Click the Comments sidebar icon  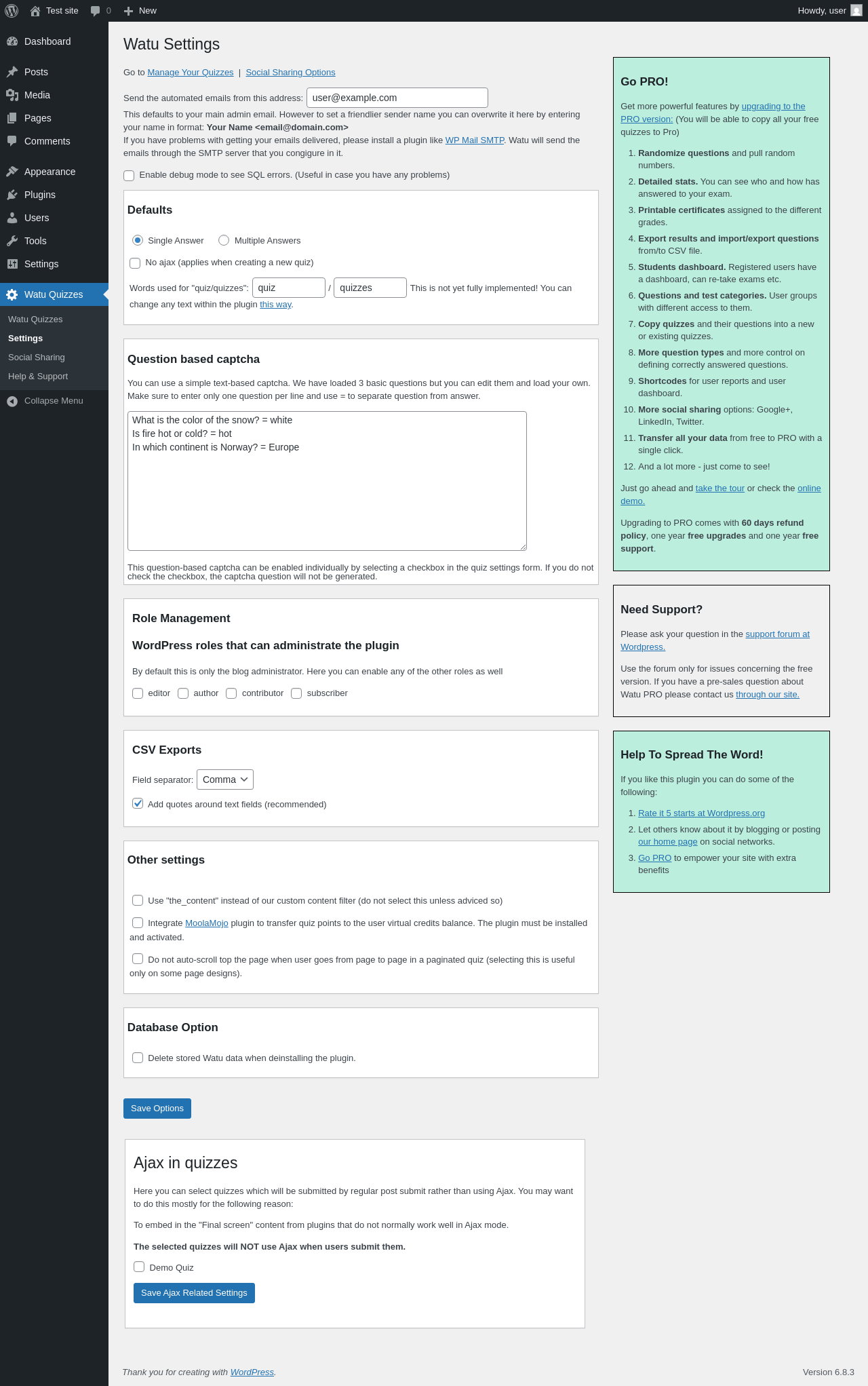coord(12,141)
